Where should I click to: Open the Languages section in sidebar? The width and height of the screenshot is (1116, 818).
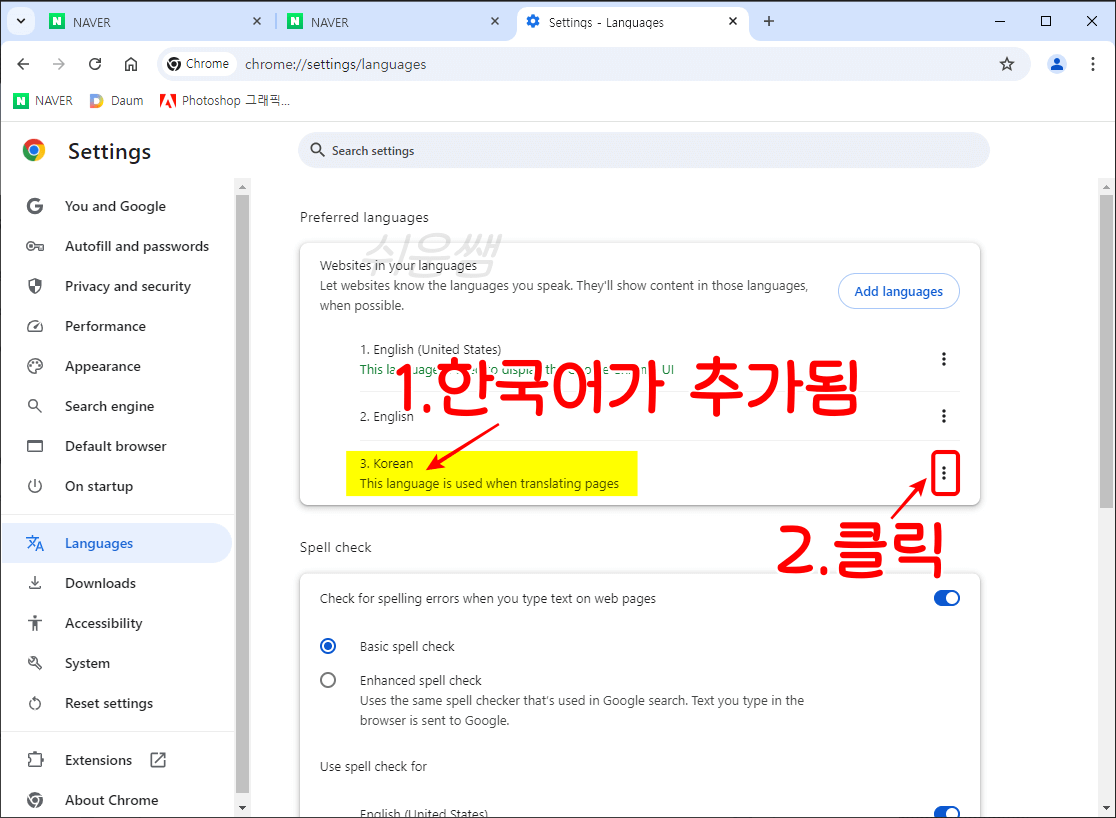coord(98,542)
